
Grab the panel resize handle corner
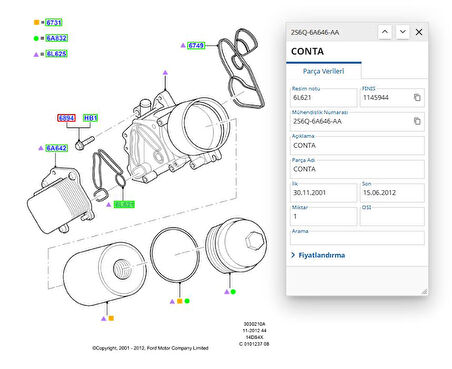pyautogui.click(x=424, y=292)
